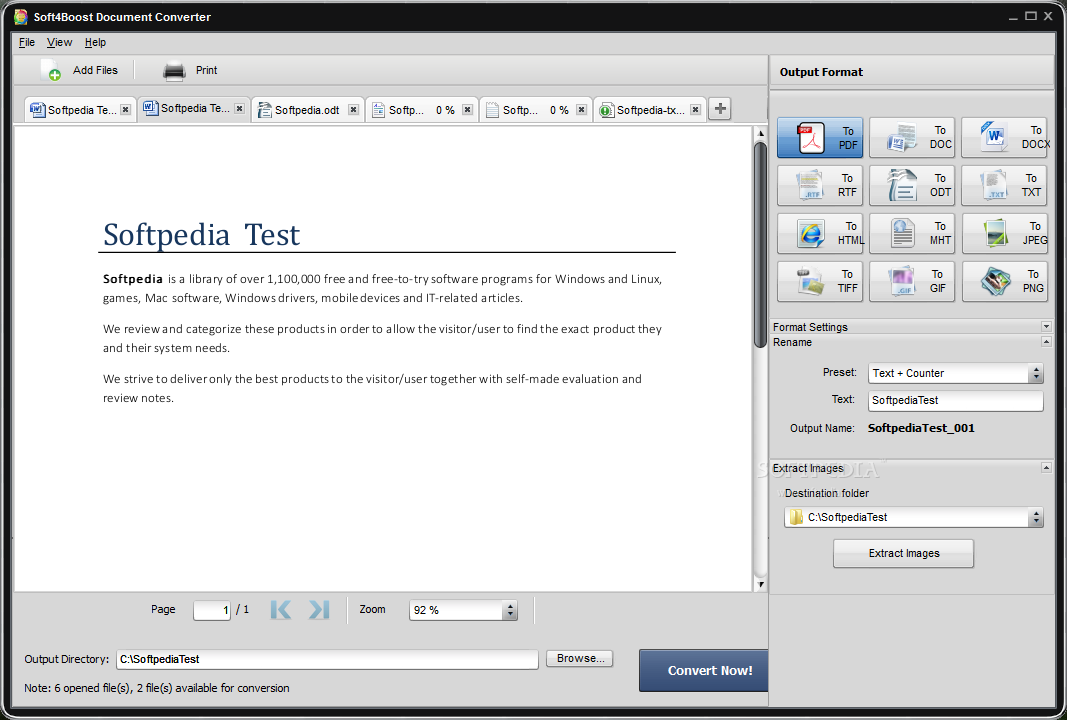Close the Softpedia-tx... tab
1067x720 pixels.
(x=695, y=110)
